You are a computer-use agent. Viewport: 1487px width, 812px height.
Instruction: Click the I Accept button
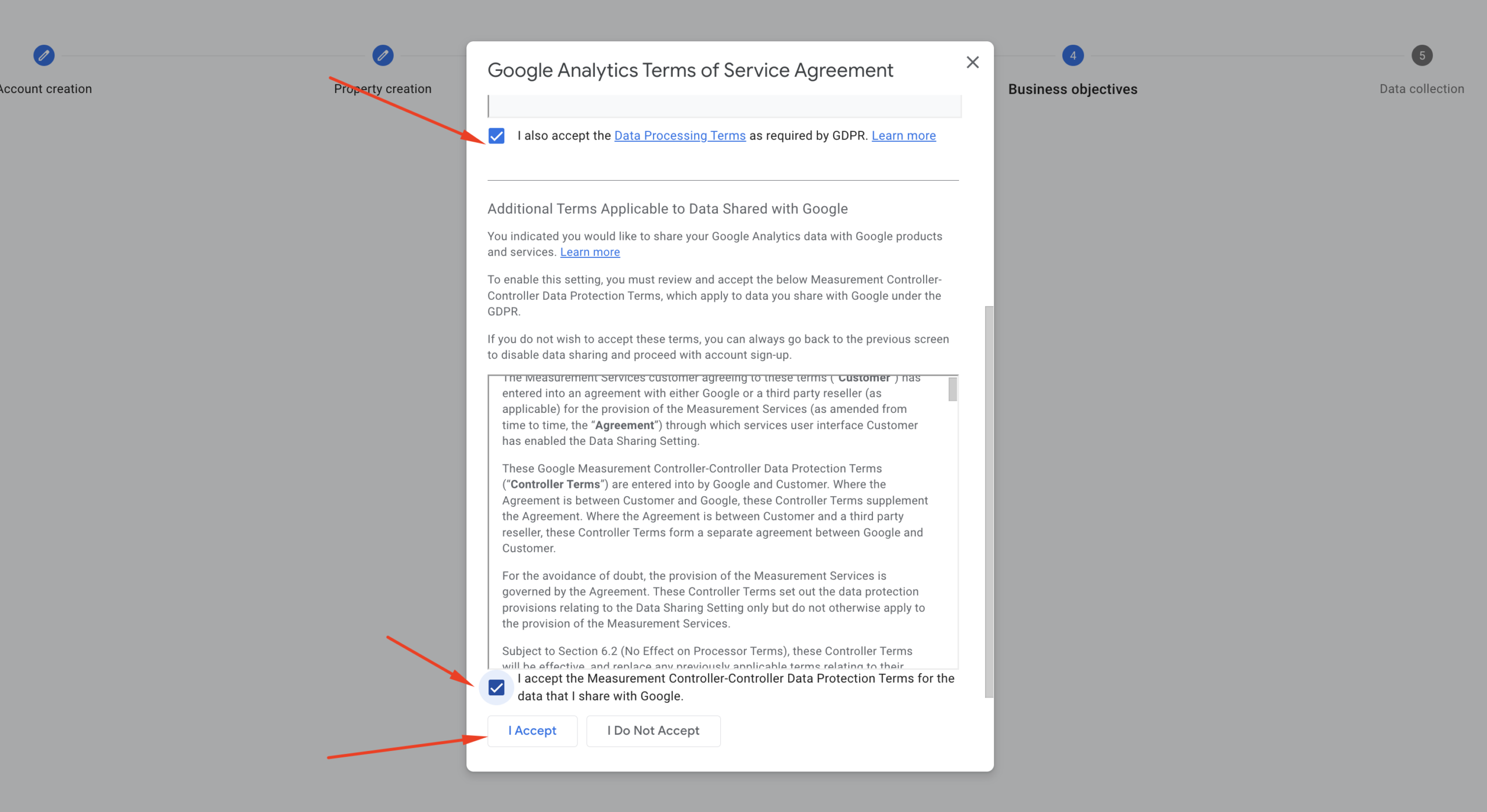tap(532, 731)
